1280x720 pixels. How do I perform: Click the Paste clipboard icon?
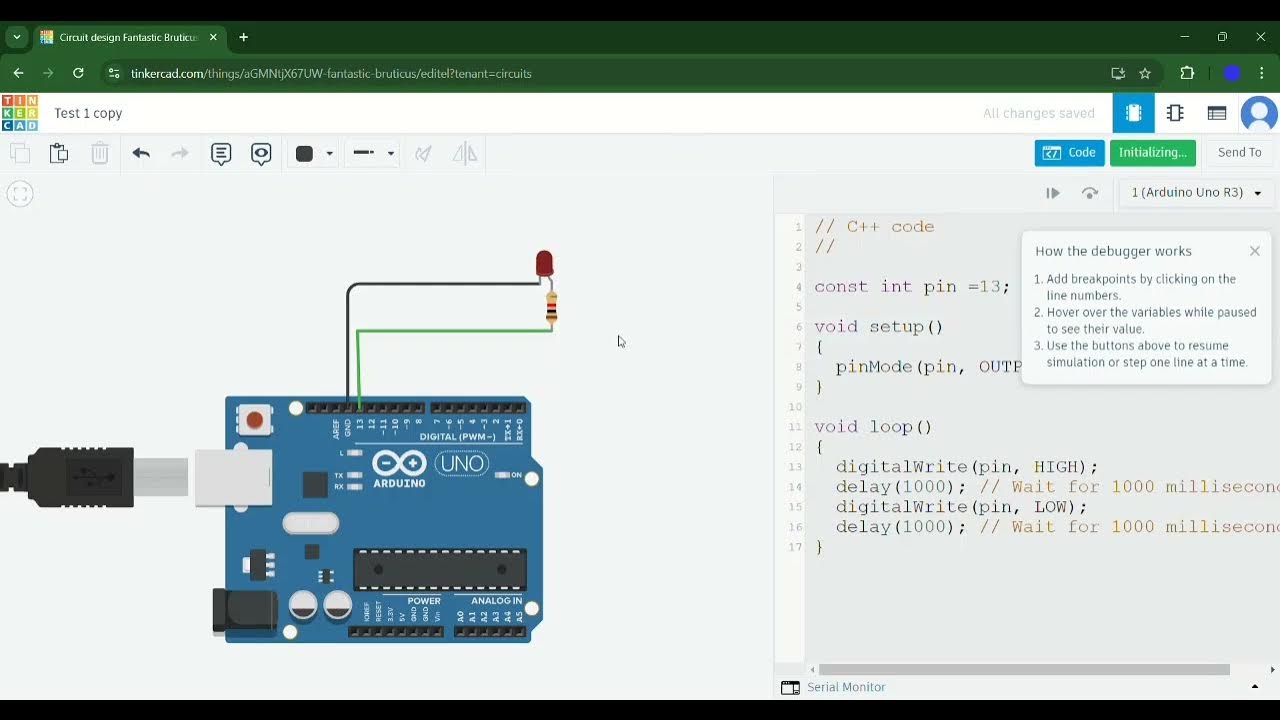pyautogui.click(x=59, y=153)
